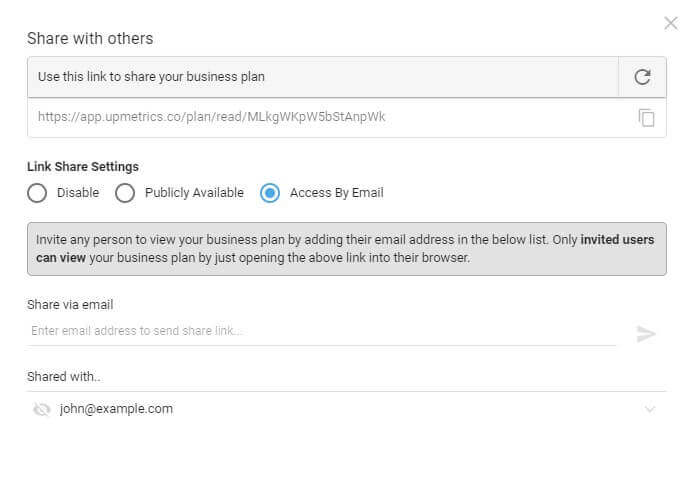This screenshot has width=695, height=495.
Task: Click the Share with others title
Action: pos(90,39)
